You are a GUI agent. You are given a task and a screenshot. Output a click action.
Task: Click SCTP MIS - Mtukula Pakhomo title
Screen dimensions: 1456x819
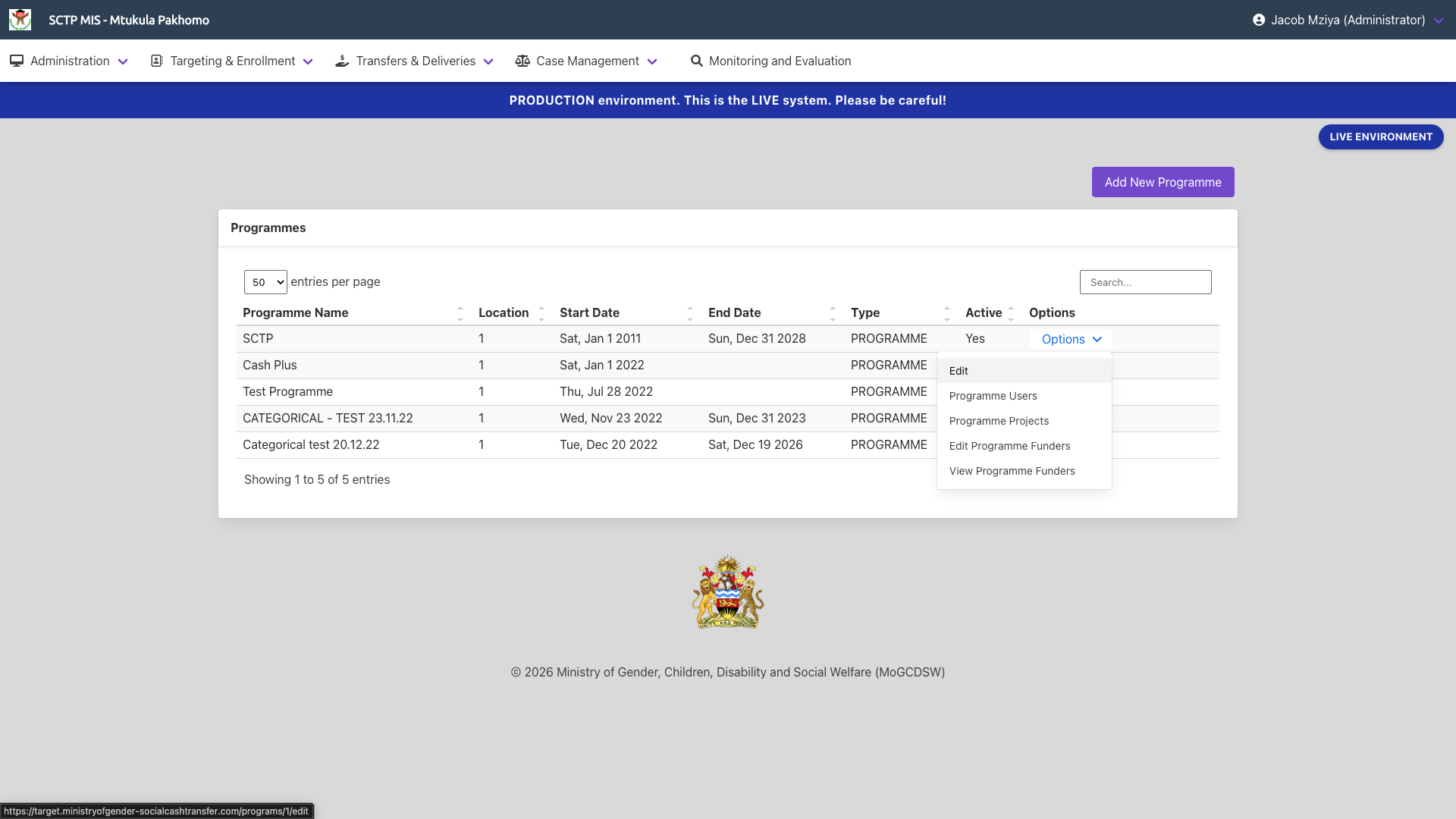[x=129, y=20]
